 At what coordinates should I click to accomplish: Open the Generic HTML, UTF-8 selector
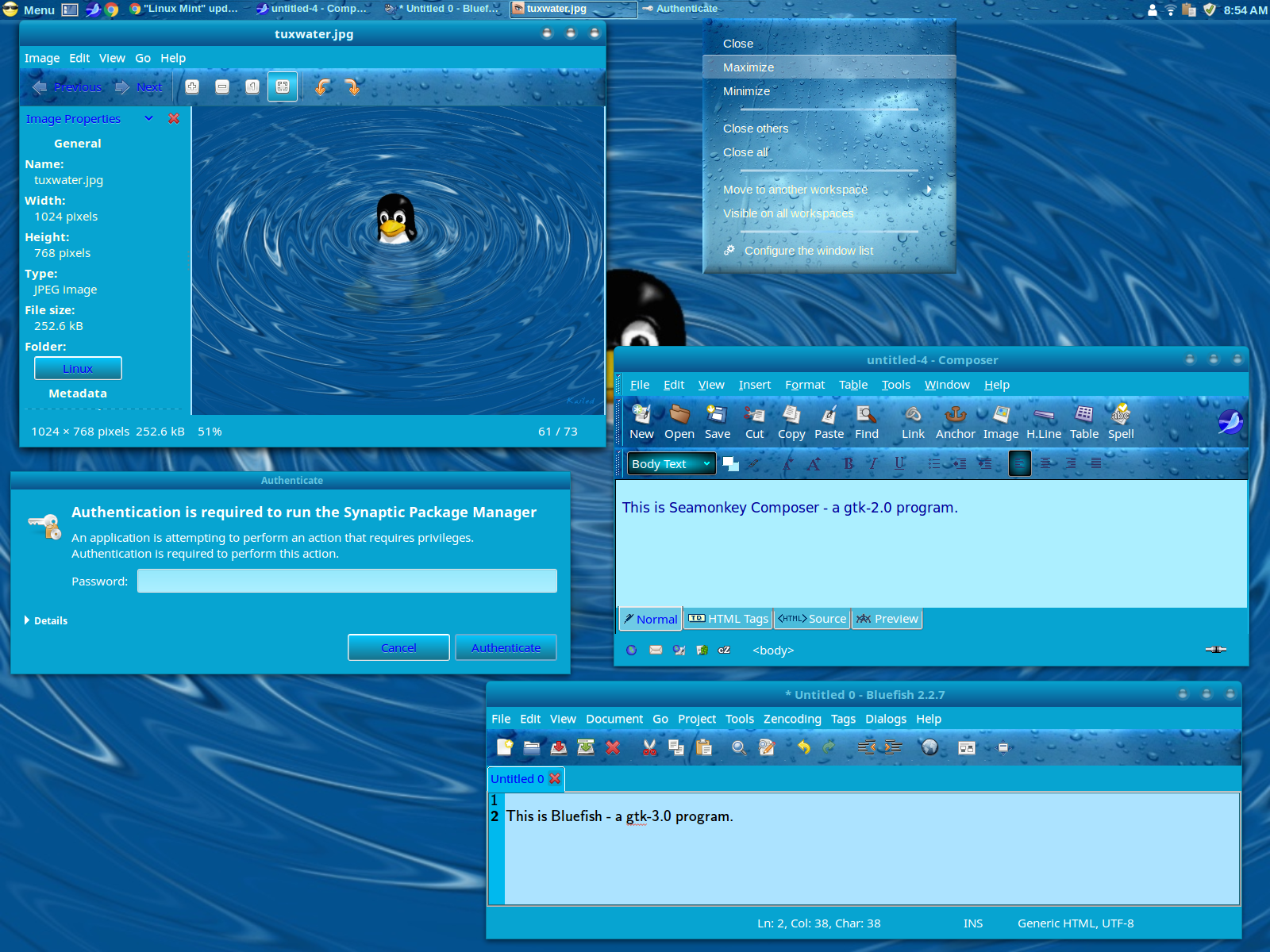pos(1076,923)
